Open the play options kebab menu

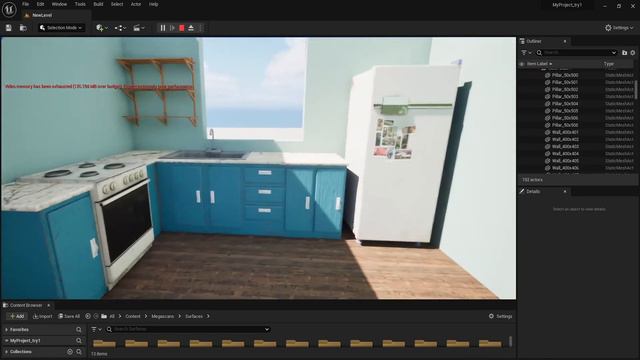200,28
